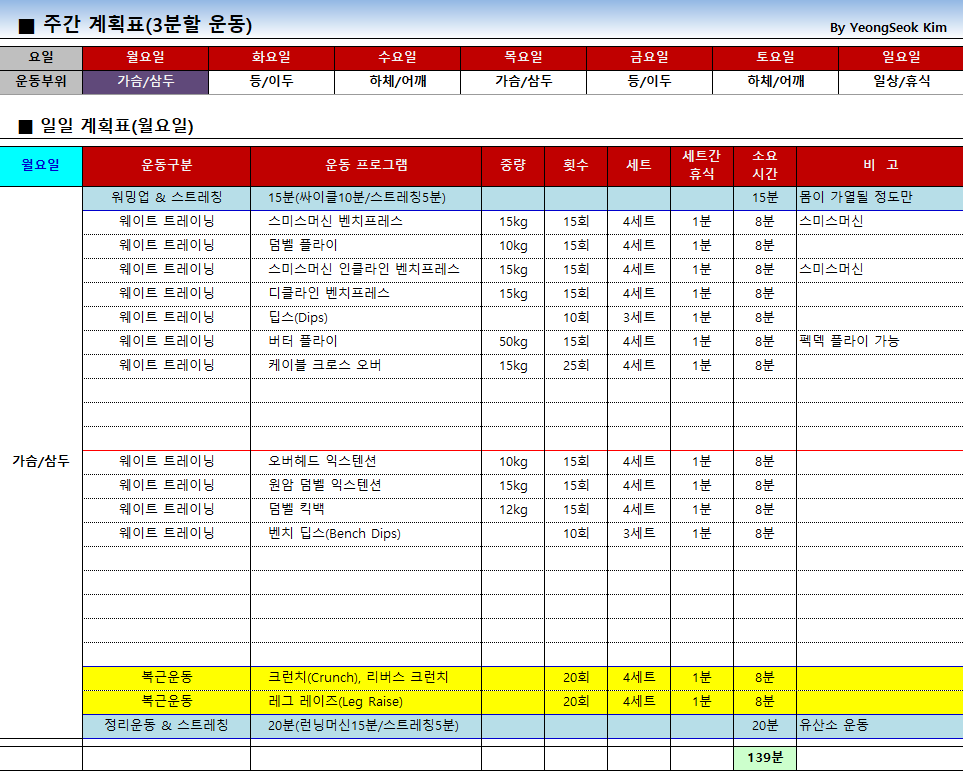Click the 10kg weight for 오버헤드 익스텐션

(x=513, y=462)
